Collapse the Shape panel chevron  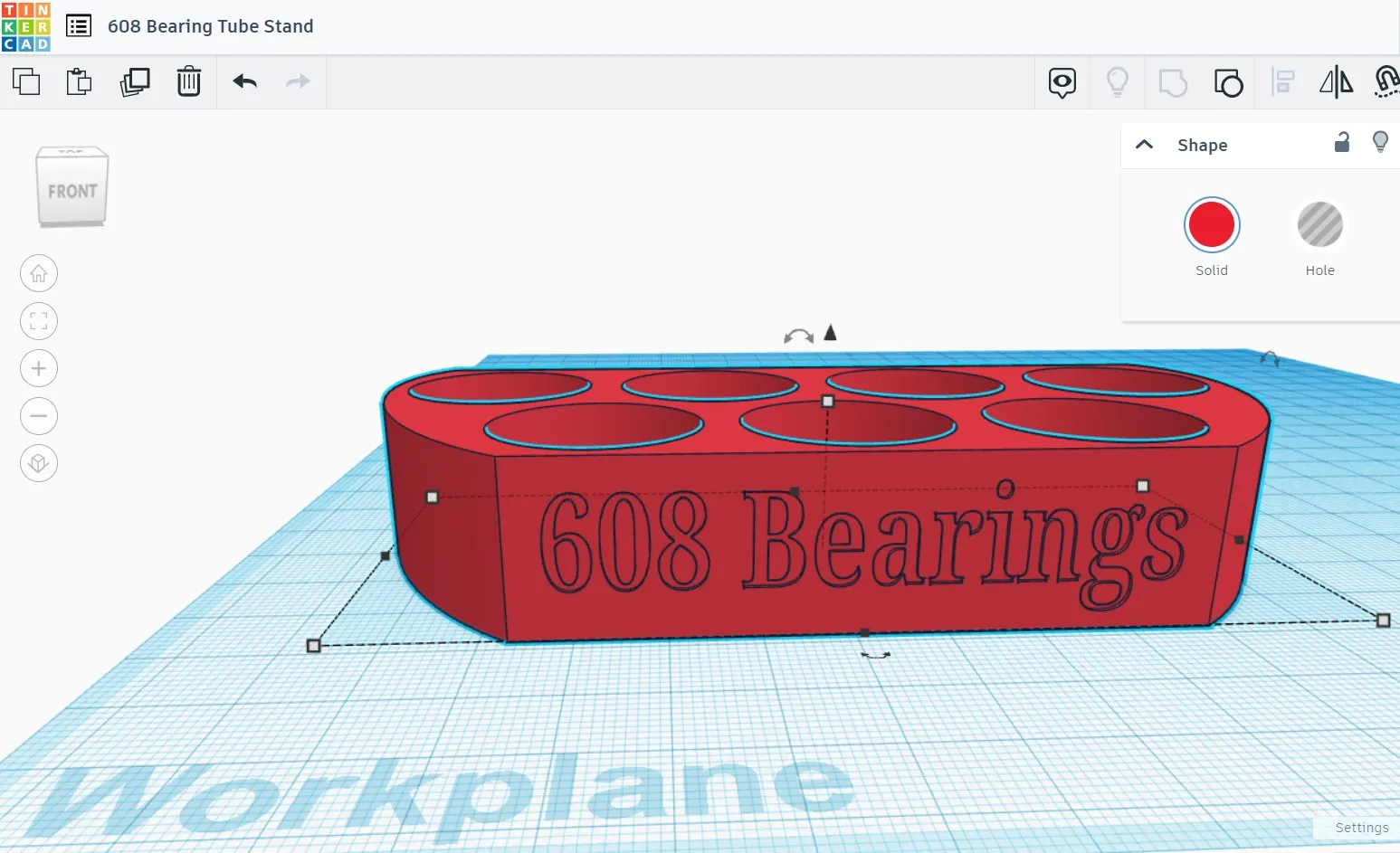click(x=1144, y=145)
